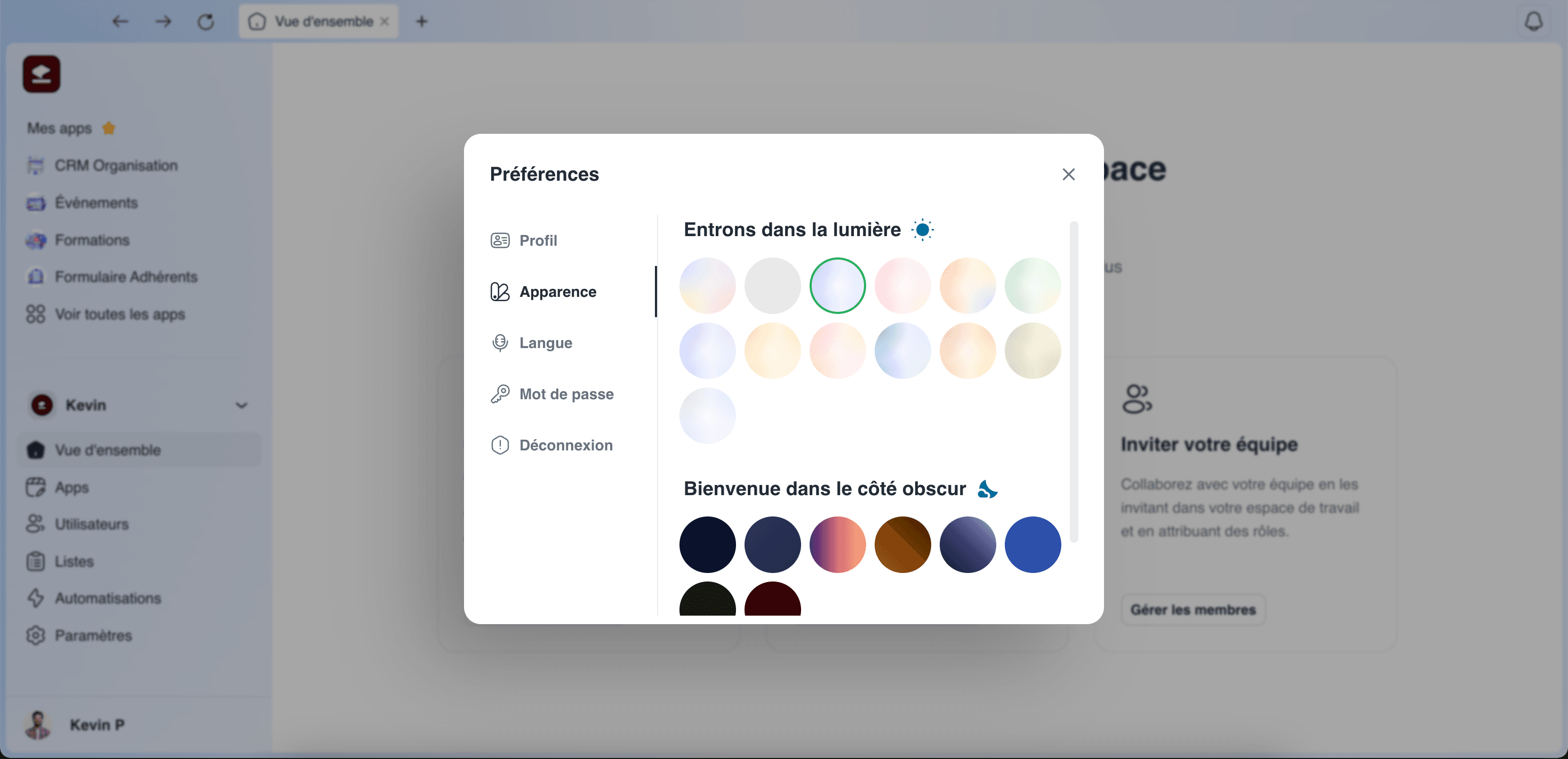Close the Préférences dialog
The width and height of the screenshot is (1568, 759).
click(x=1068, y=174)
